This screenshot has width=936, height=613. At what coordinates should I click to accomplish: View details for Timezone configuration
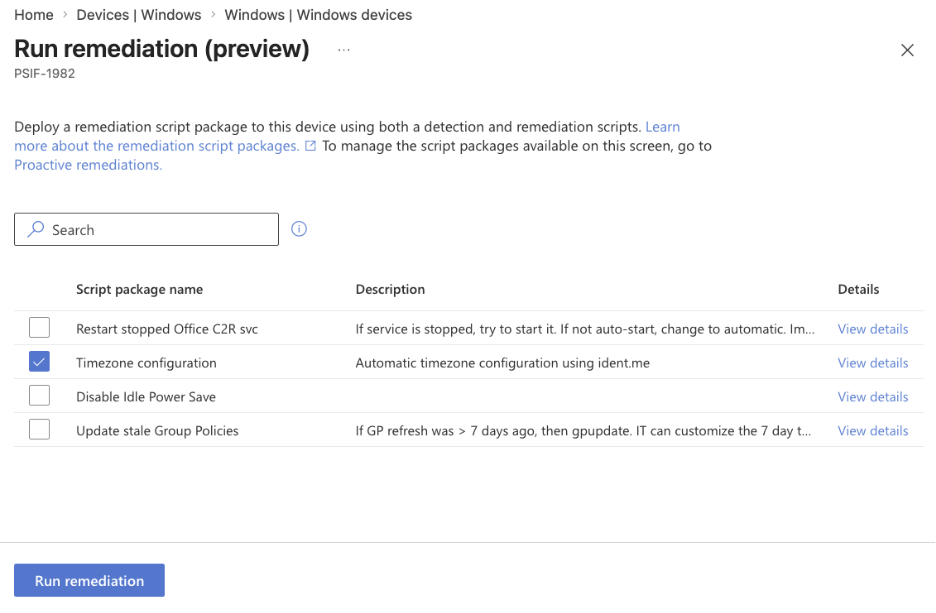(872, 362)
